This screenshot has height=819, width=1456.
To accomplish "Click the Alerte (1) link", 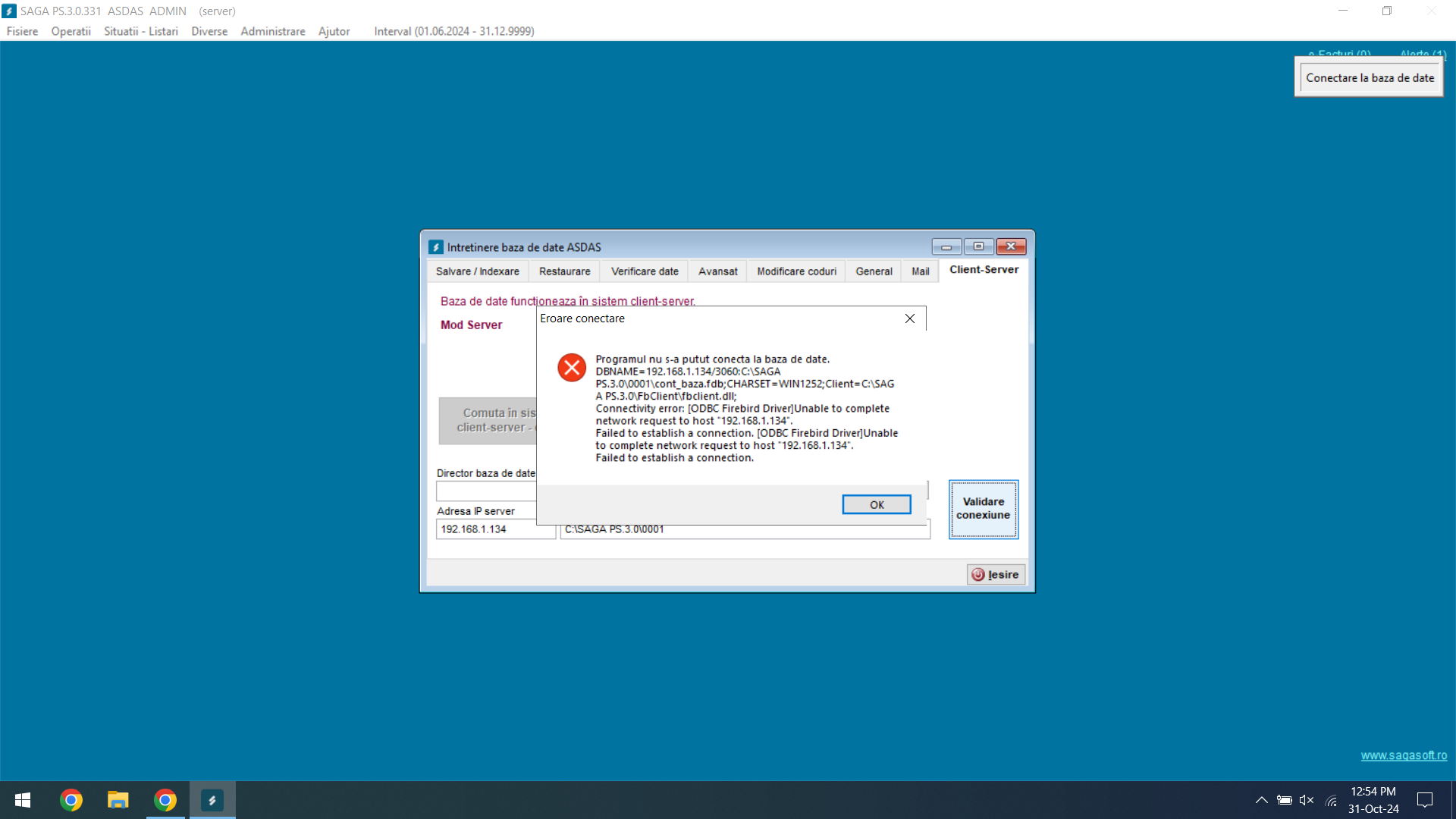I will click(x=1423, y=54).
